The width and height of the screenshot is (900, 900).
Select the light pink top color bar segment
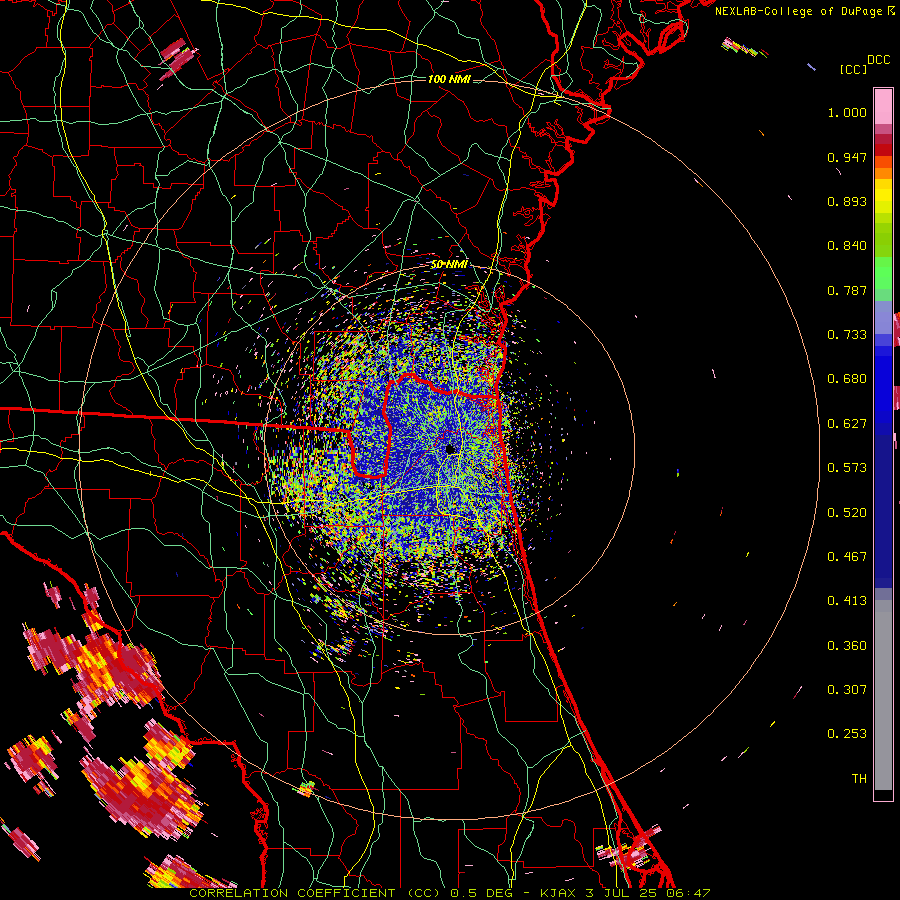pos(883,106)
